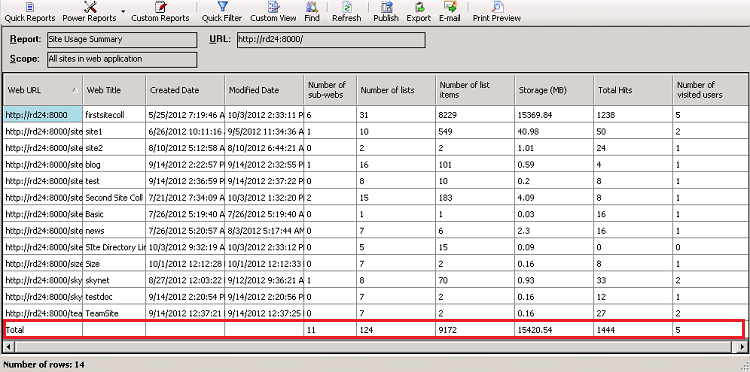Click the Scope field
Image resolution: width=750 pixels, height=372 pixels.
click(122, 59)
